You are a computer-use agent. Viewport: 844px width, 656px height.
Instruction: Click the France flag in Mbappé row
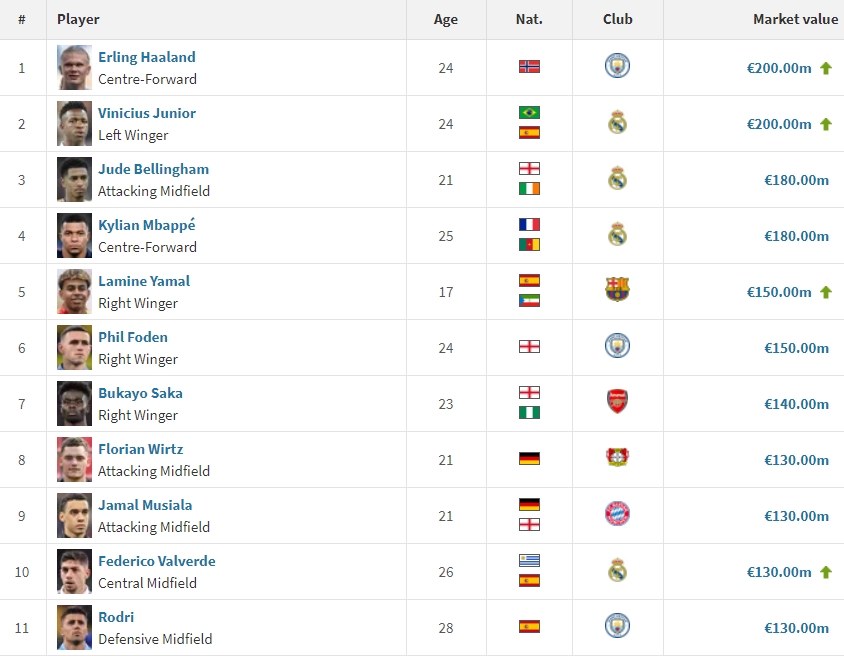(529, 224)
